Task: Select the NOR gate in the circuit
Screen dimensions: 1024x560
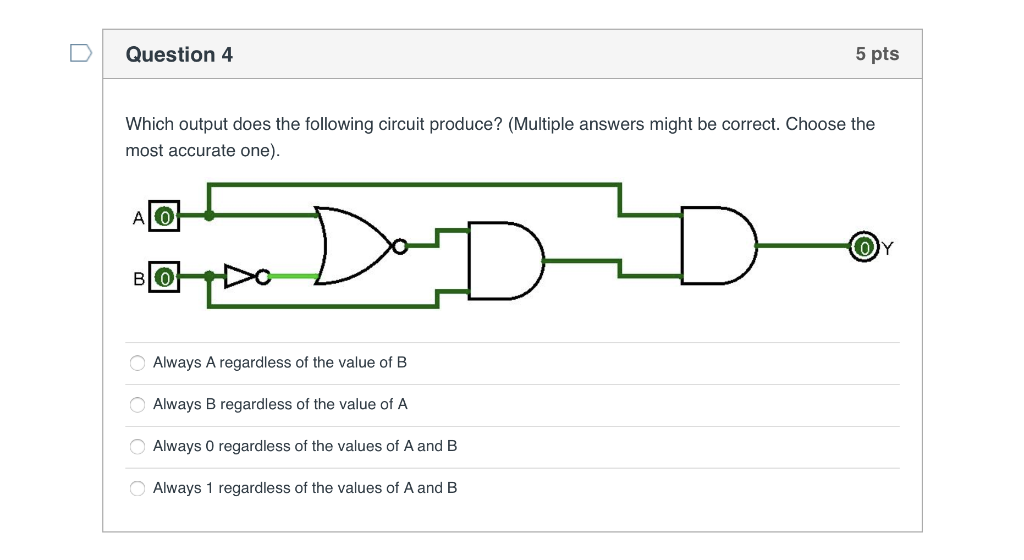Action: (353, 245)
